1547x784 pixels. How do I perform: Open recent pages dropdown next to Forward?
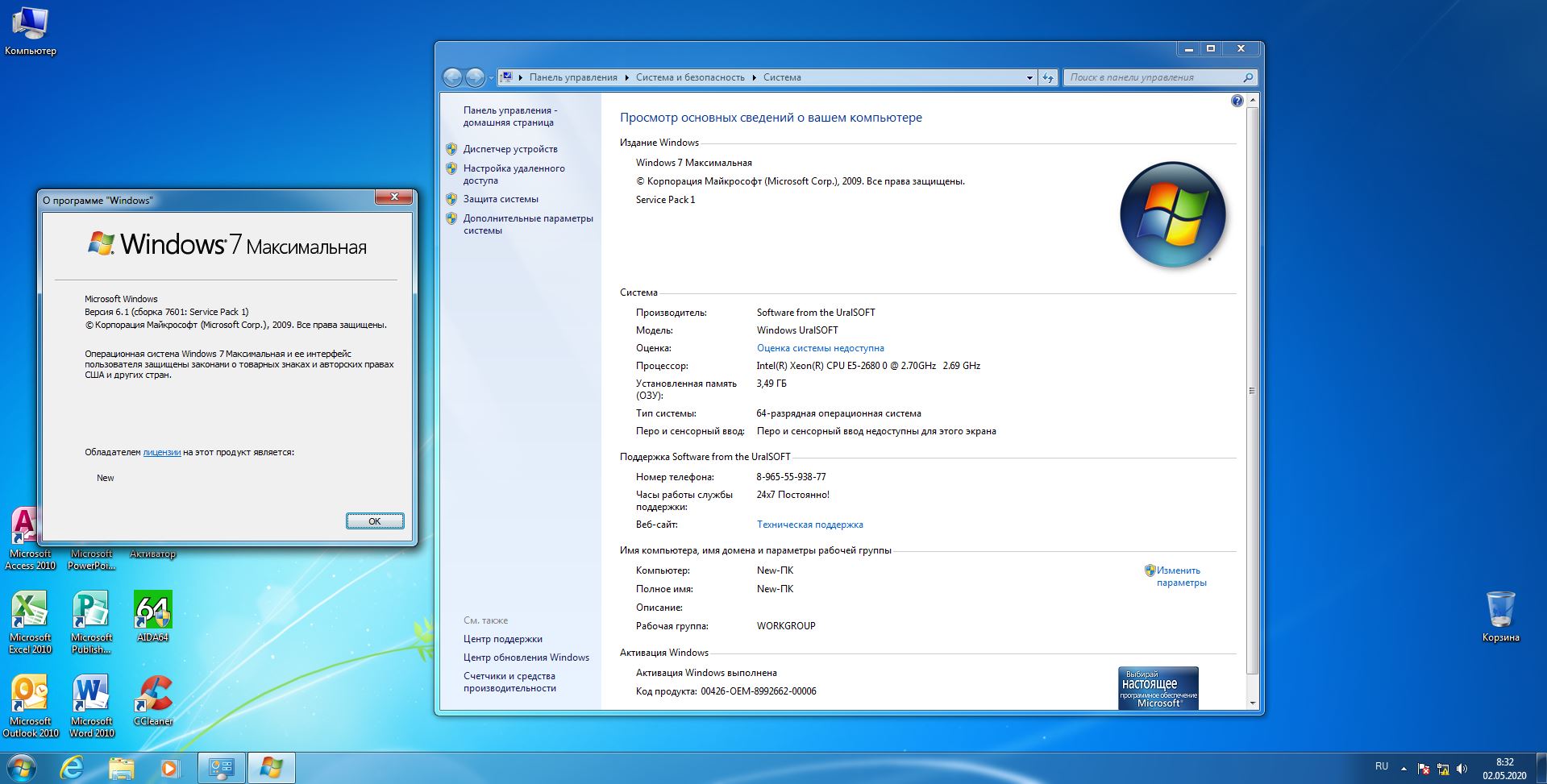click(491, 78)
